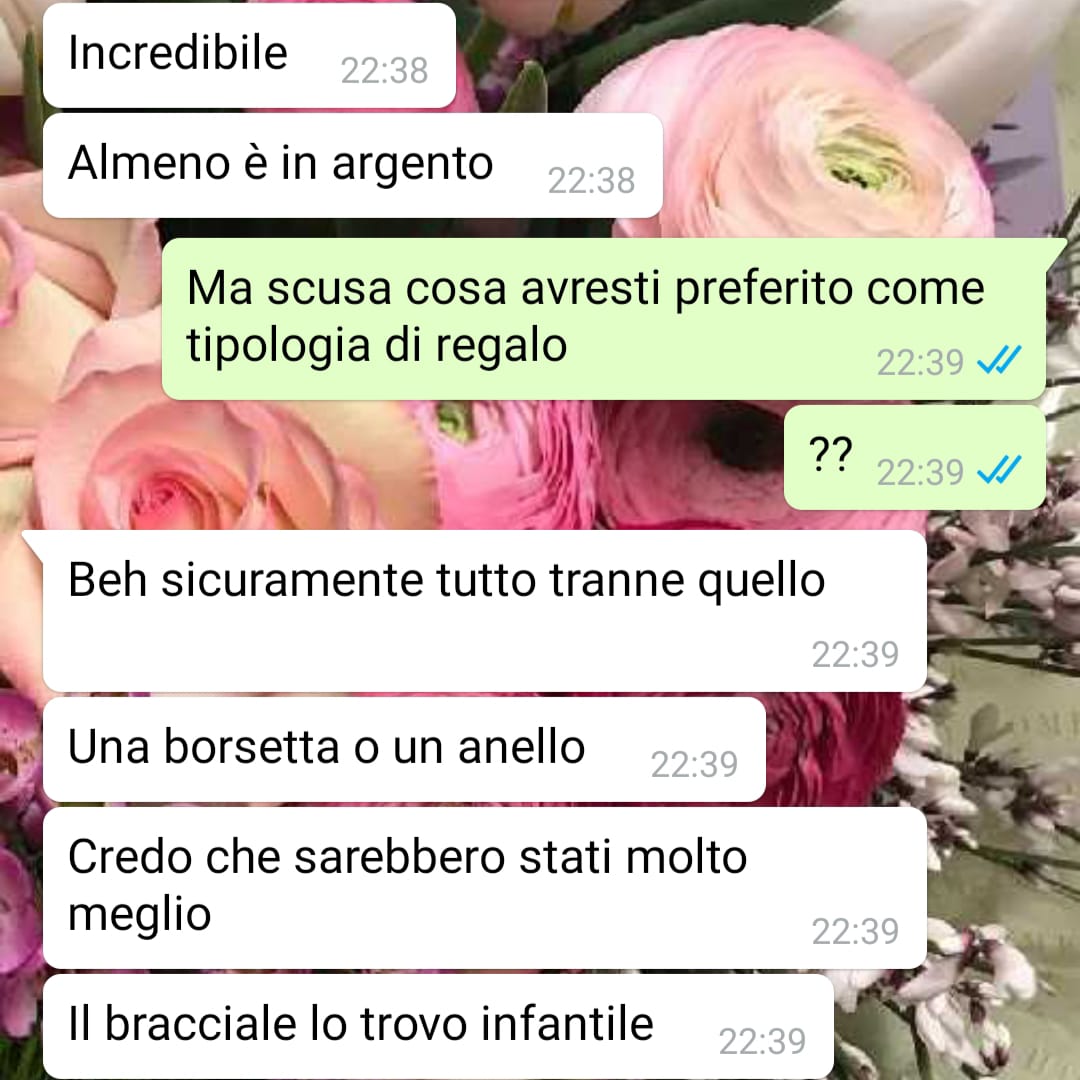Tap the 22:39 timestamp in 'molto meglio' bubble

click(855, 931)
